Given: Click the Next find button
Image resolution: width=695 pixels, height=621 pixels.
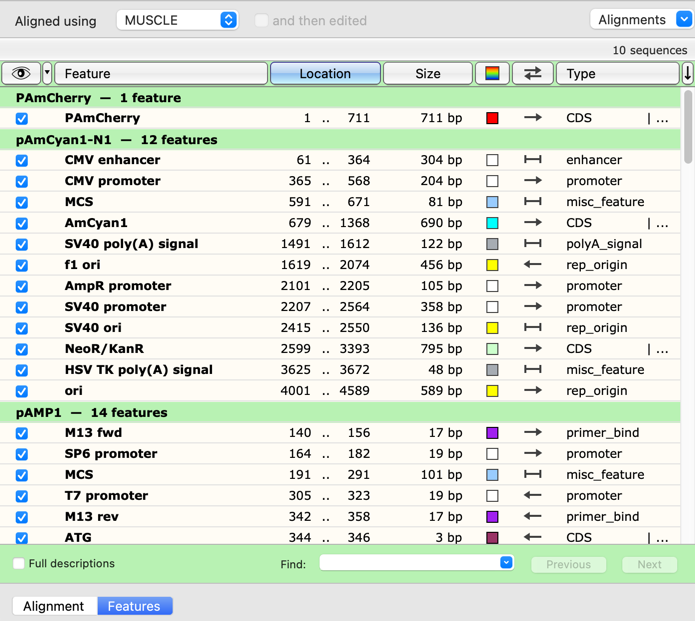Looking at the screenshot, I should [649, 564].
